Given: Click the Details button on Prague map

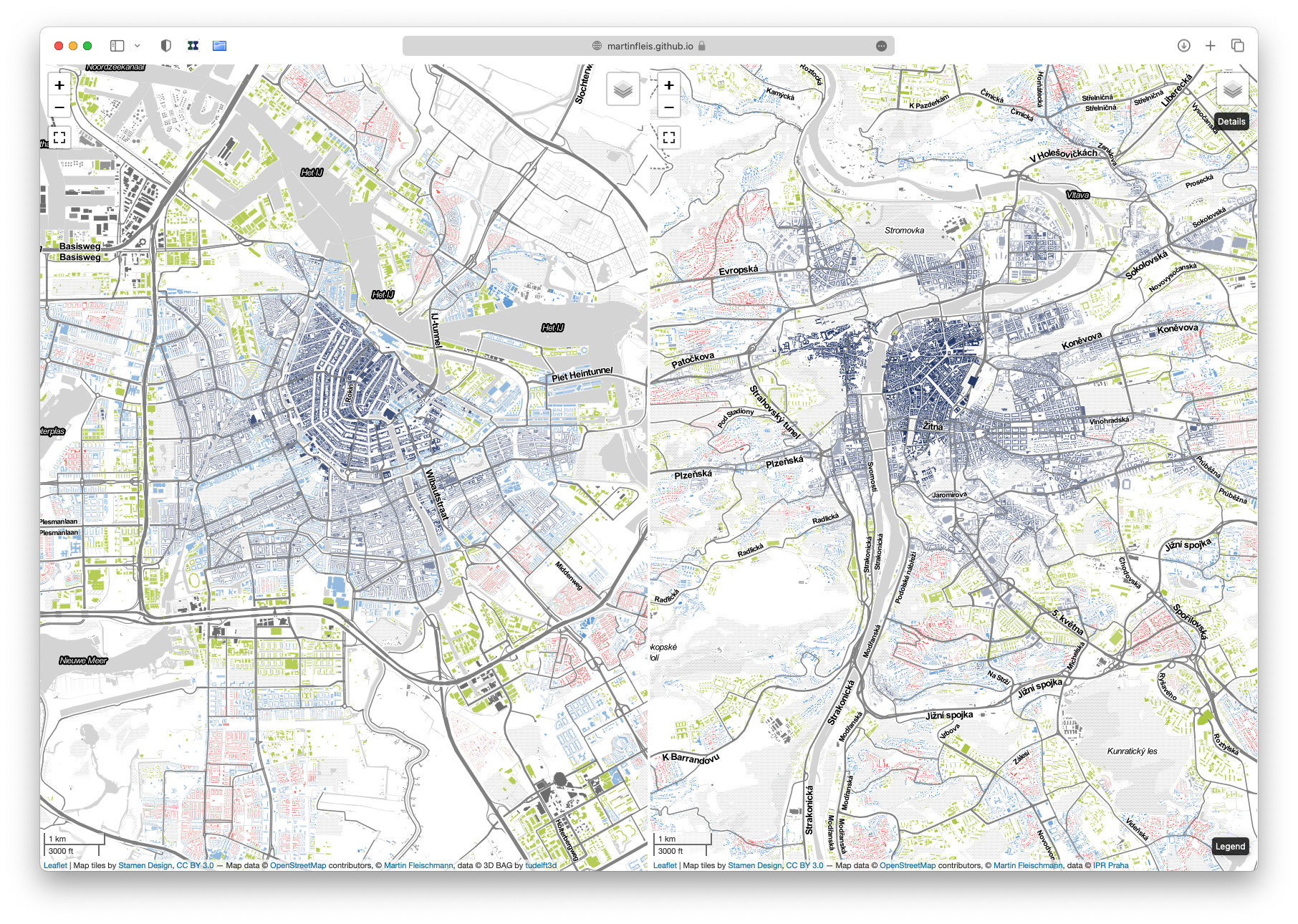Looking at the screenshot, I should coord(1231,122).
